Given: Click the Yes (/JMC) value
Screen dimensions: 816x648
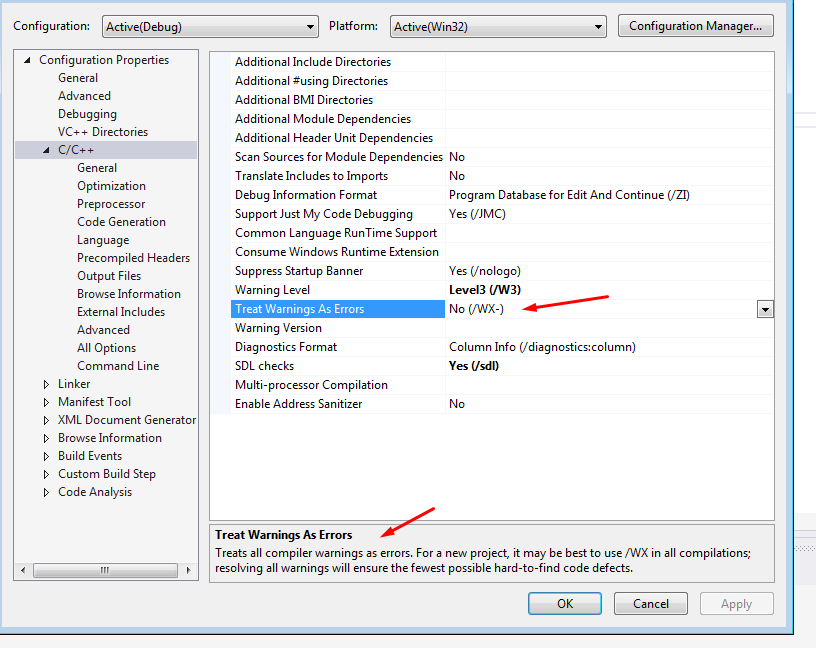Looking at the screenshot, I should pyautogui.click(x=477, y=214).
